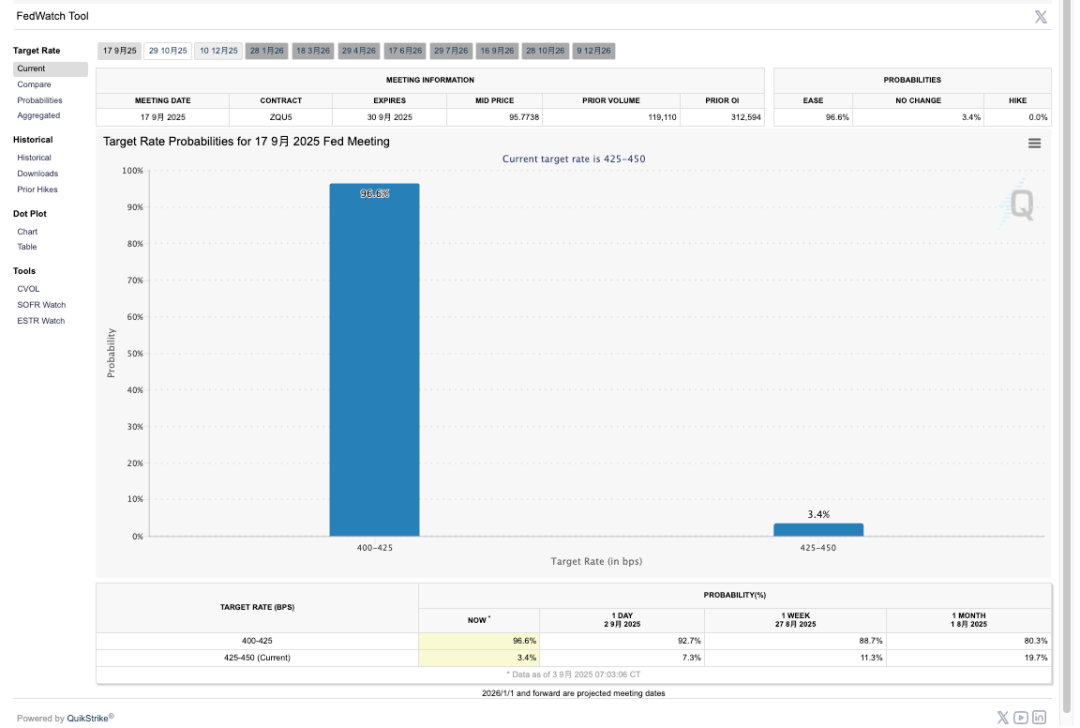
Task: Go to the 28 10月26 meeting tab
Action: 546,51
